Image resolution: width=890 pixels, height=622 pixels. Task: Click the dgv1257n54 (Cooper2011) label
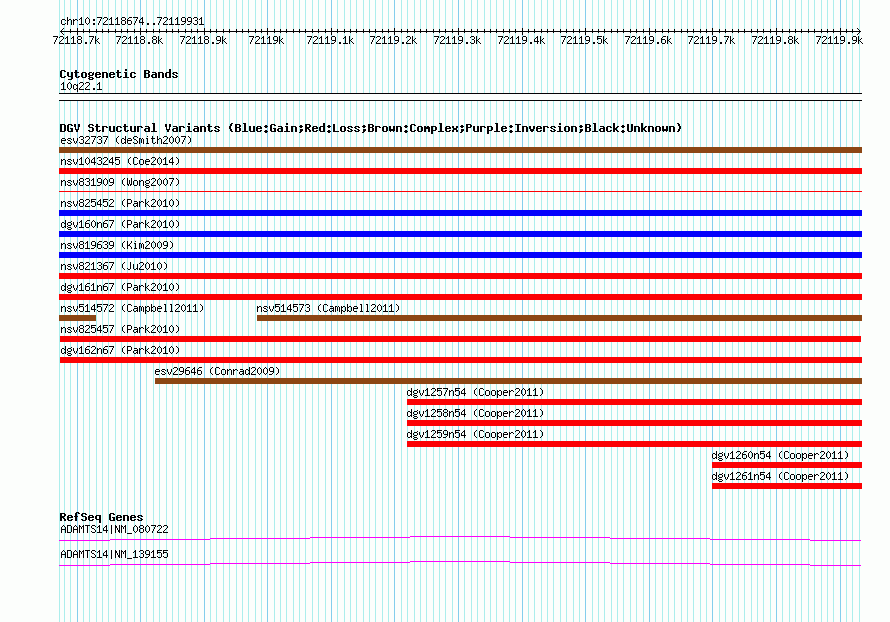click(x=475, y=392)
